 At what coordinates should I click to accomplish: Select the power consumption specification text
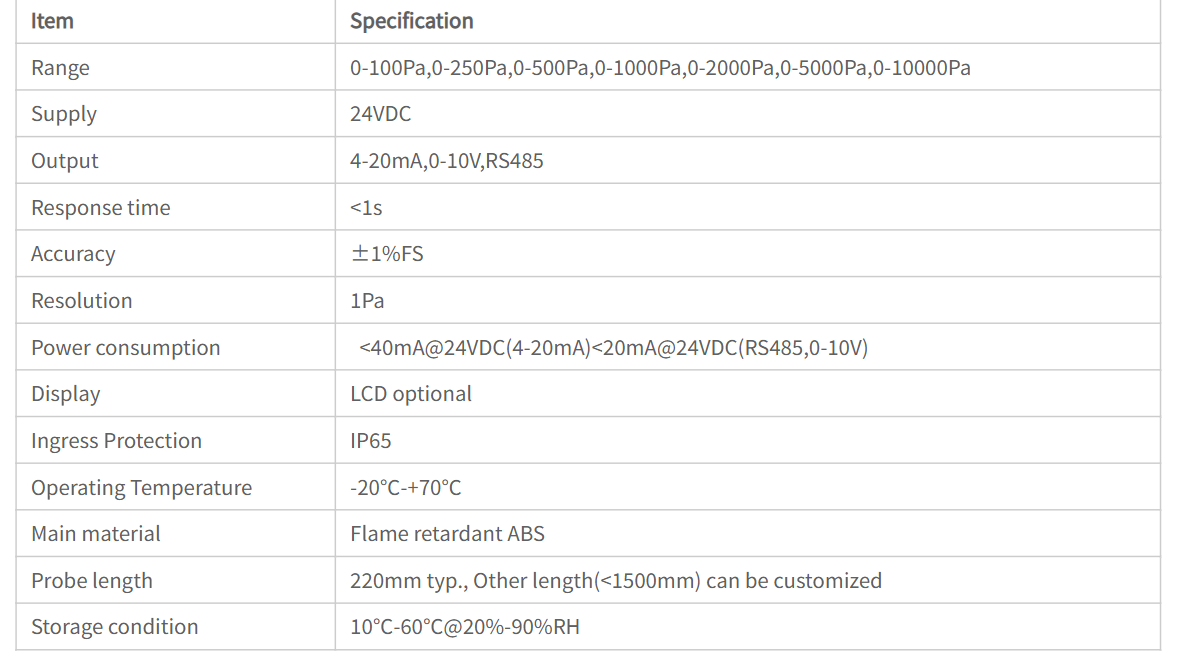[613, 348]
